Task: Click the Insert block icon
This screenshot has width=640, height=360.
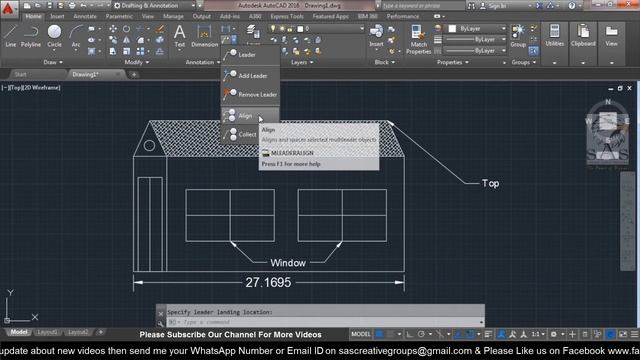Action: click(376, 35)
